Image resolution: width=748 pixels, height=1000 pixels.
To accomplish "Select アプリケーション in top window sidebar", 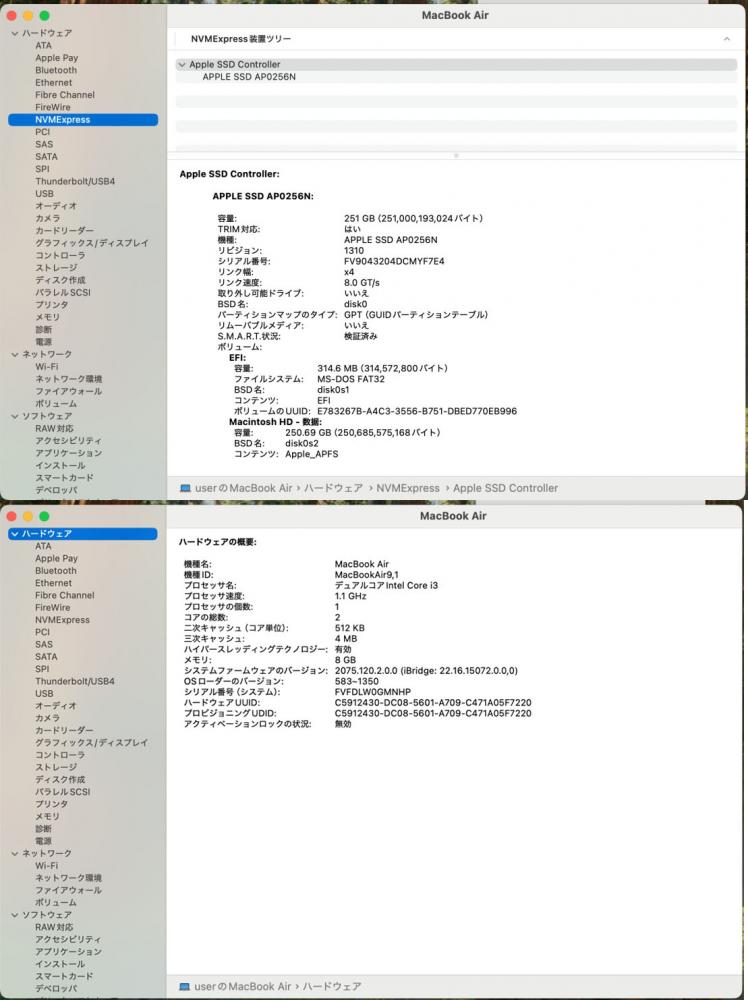I will click(68, 453).
